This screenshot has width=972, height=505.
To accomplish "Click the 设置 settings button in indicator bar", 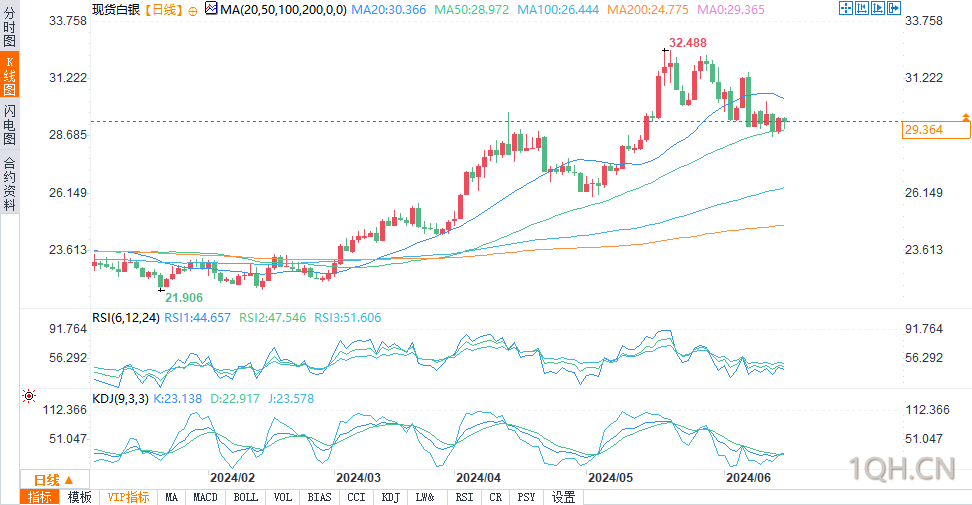I will (563, 497).
